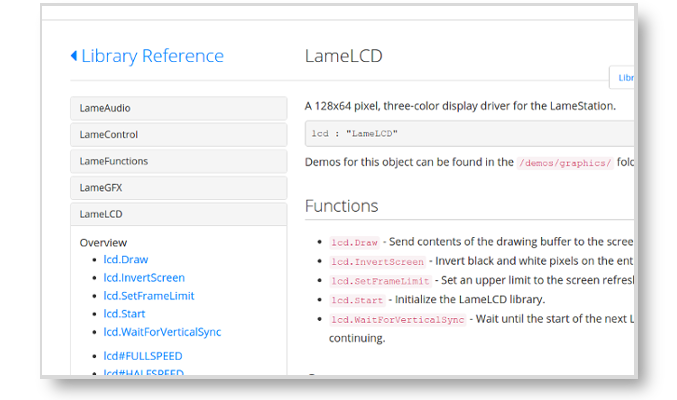
Task: Click lcd.WaitForVerticalSync in the Functions list
Action: tap(398, 320)
